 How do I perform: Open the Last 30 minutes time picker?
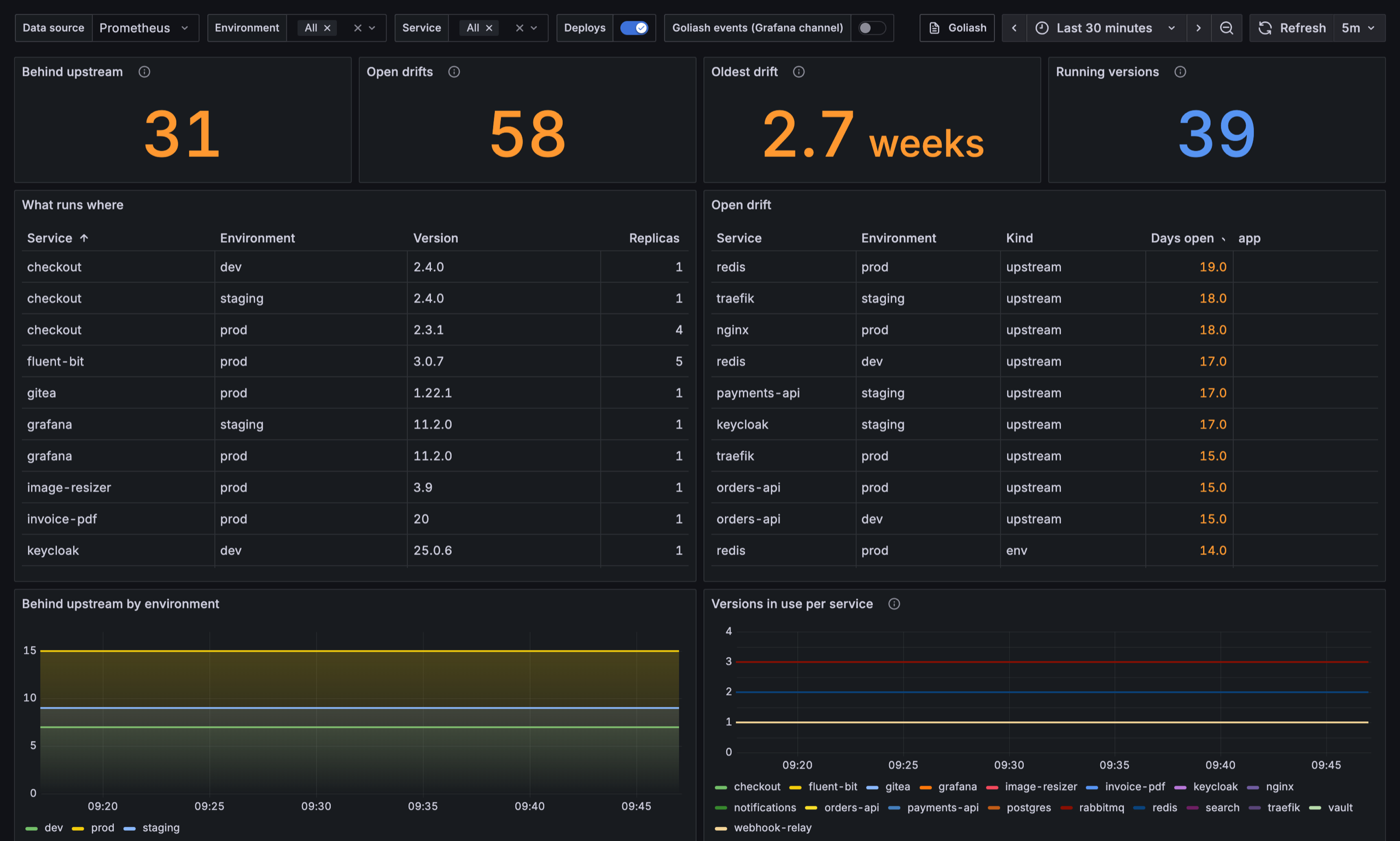click(1106, 28)
